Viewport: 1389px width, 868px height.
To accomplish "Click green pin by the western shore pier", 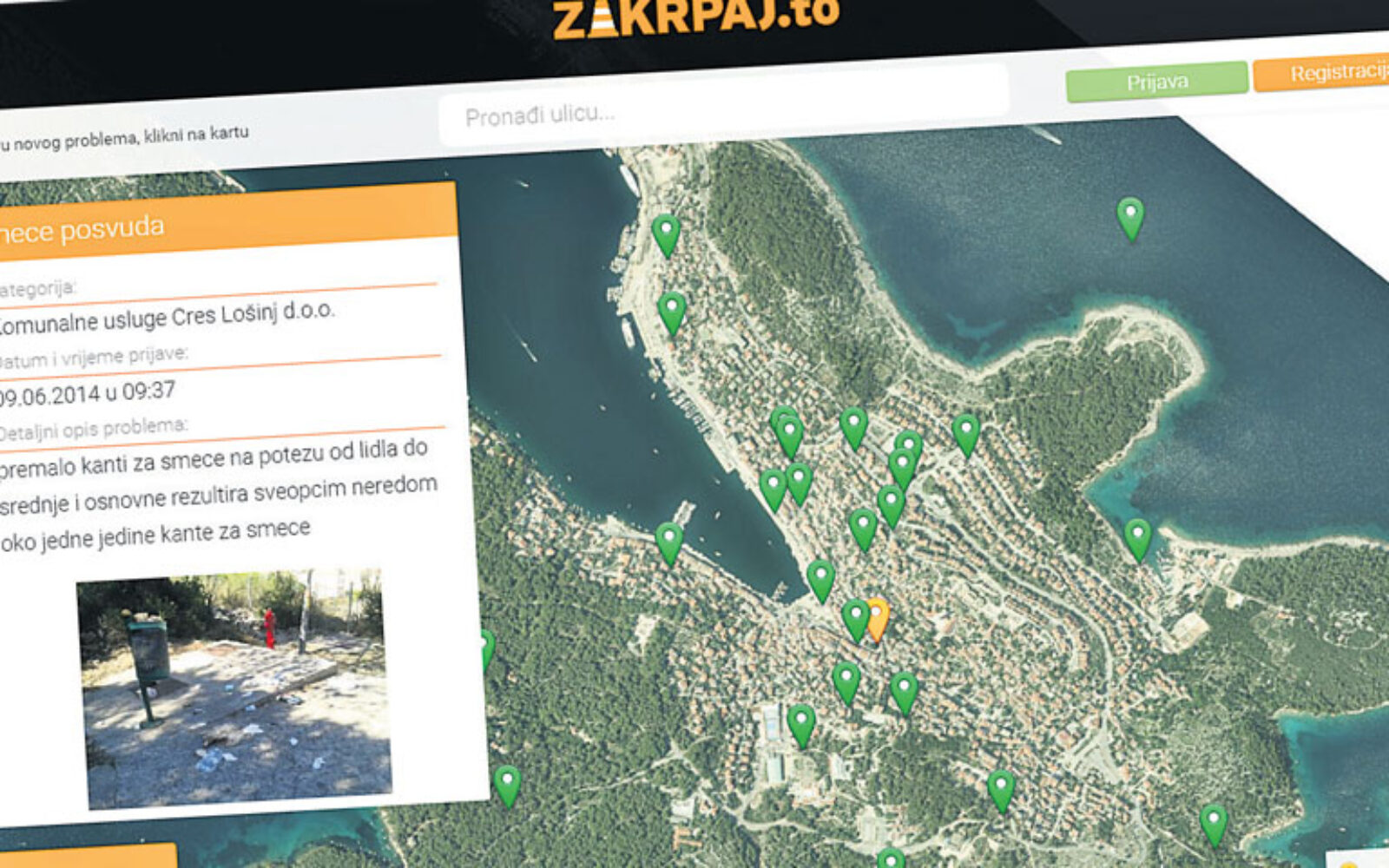I will tap(668, 542).
